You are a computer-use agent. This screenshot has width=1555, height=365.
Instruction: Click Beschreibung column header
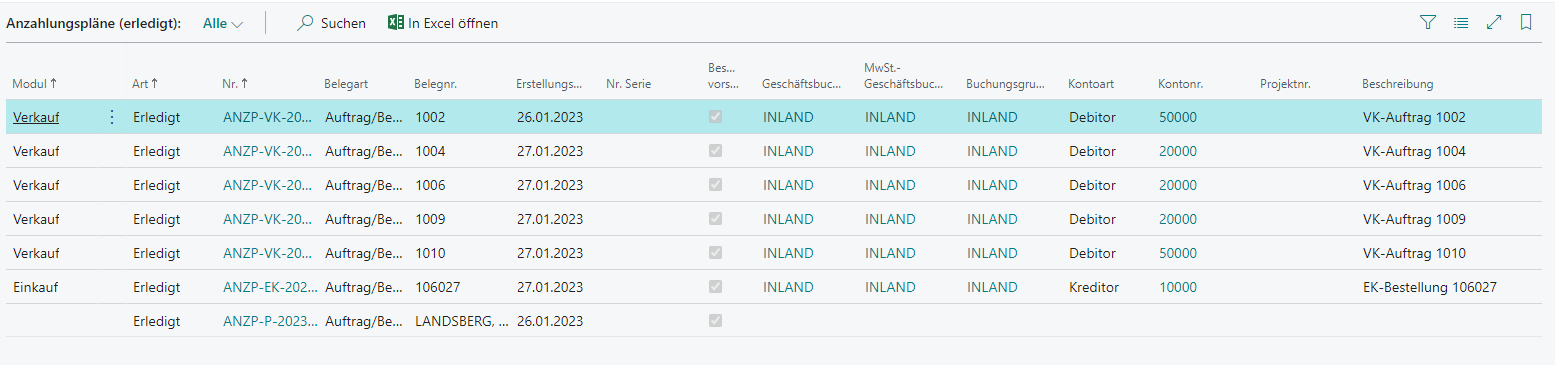(x=1398, y=84)
